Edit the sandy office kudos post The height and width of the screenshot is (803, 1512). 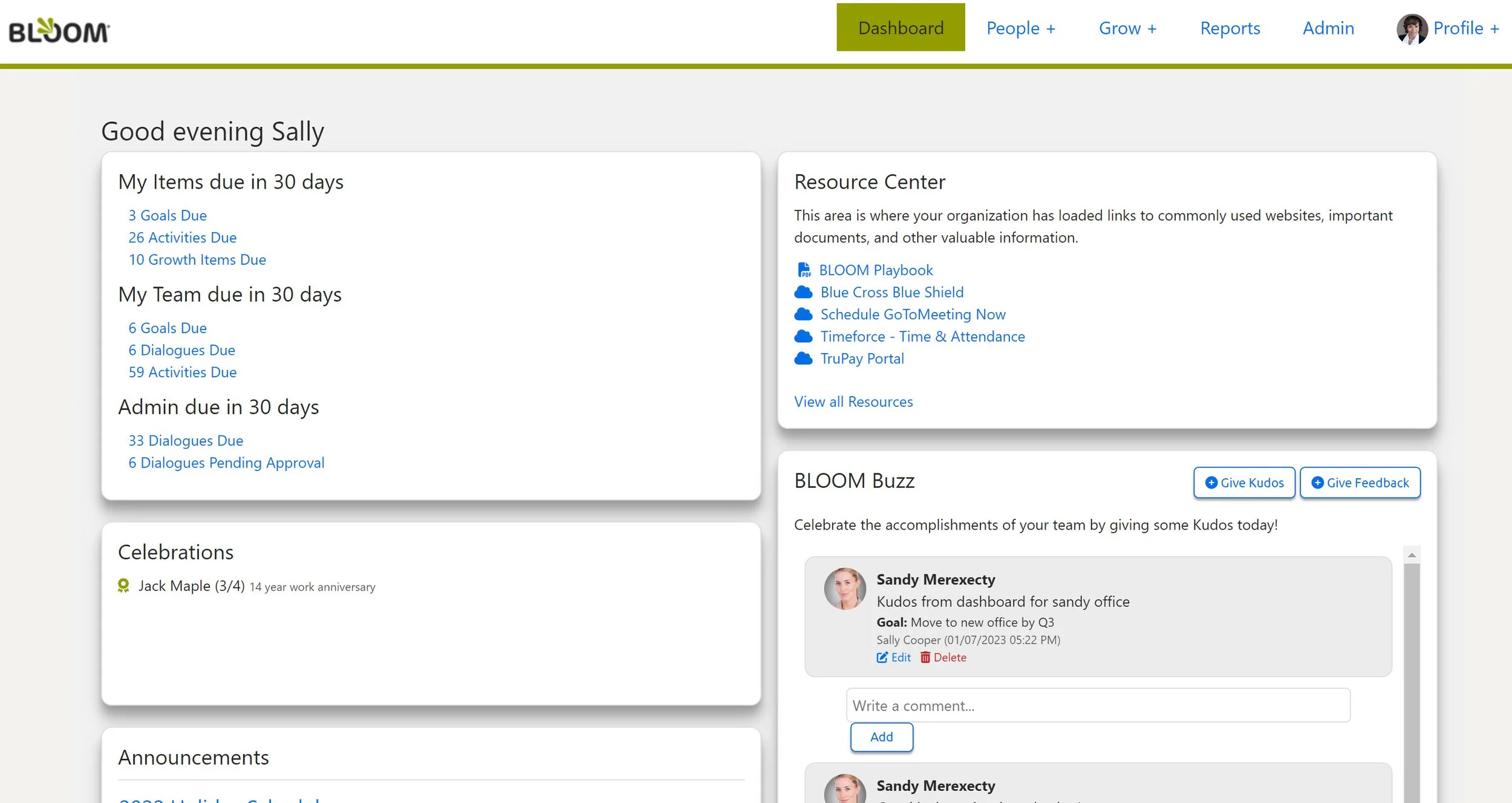[894, 657]
